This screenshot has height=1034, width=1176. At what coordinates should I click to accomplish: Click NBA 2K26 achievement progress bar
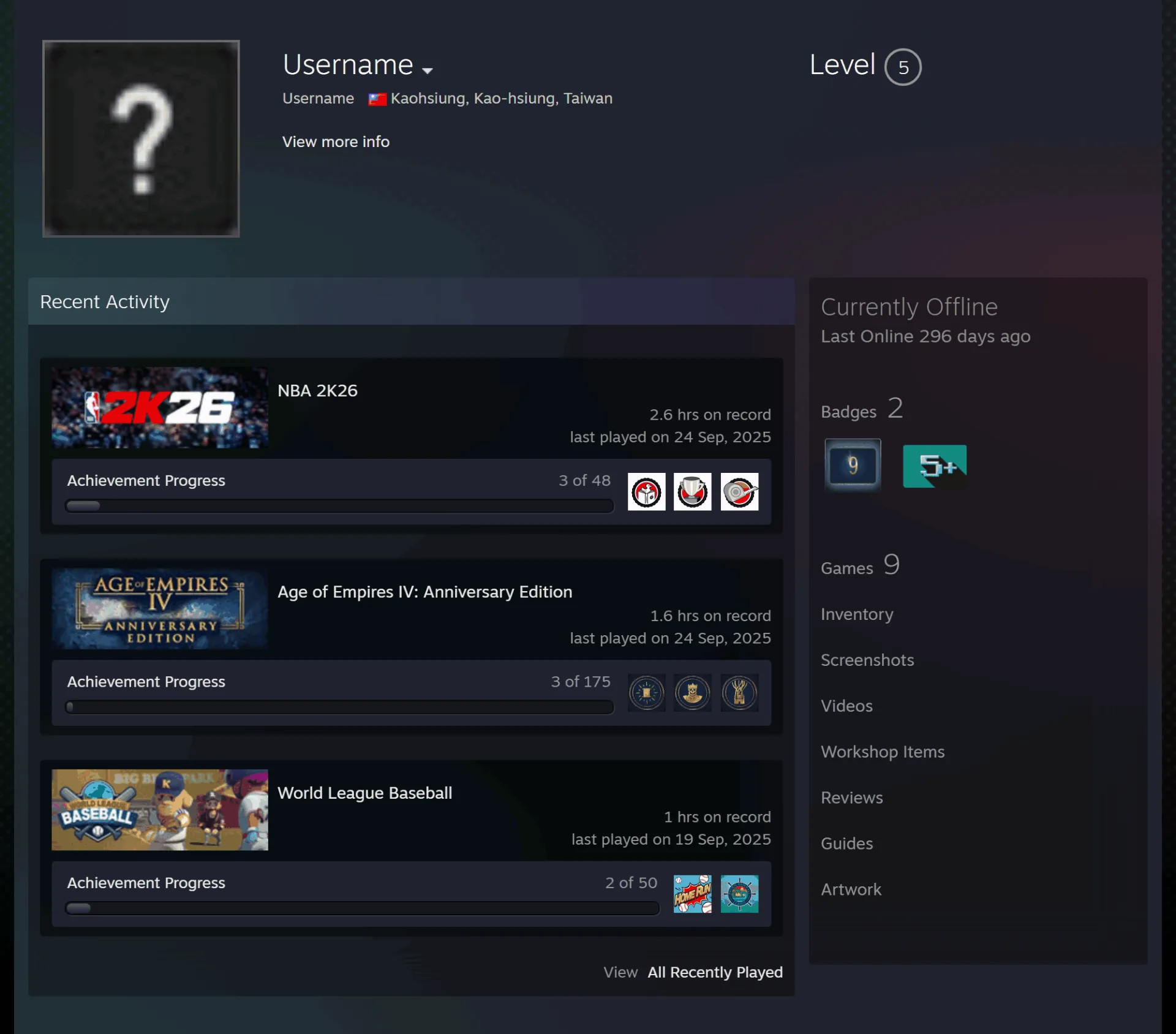click(x=339, y=506)
